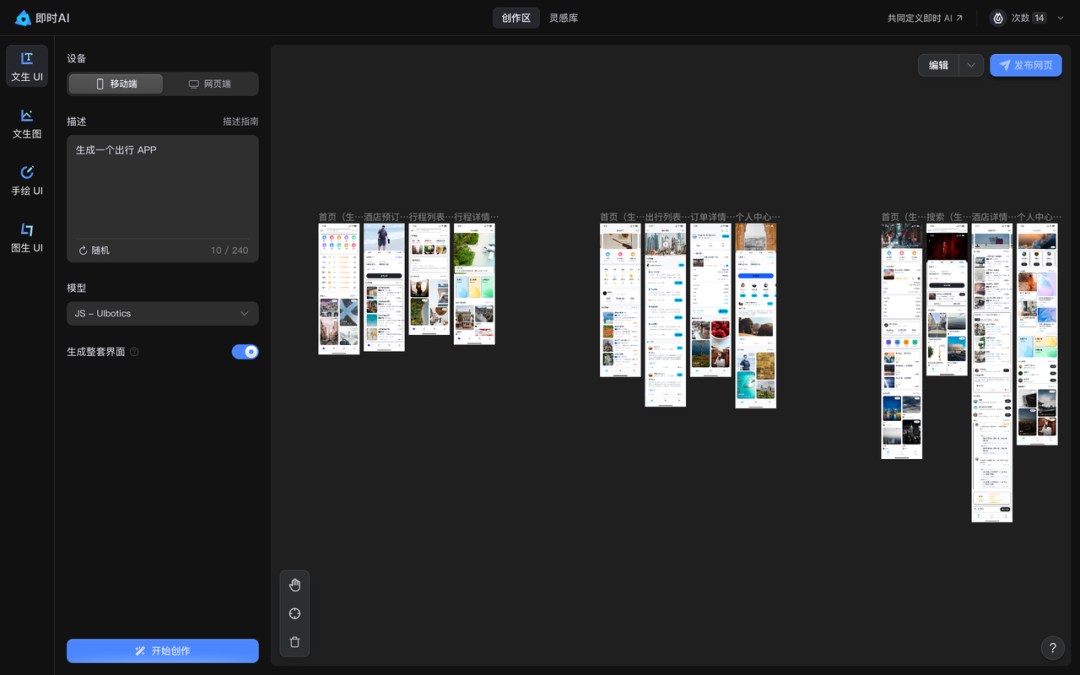Click the trash delete icon
The image size is (1080, 675).
295,642
